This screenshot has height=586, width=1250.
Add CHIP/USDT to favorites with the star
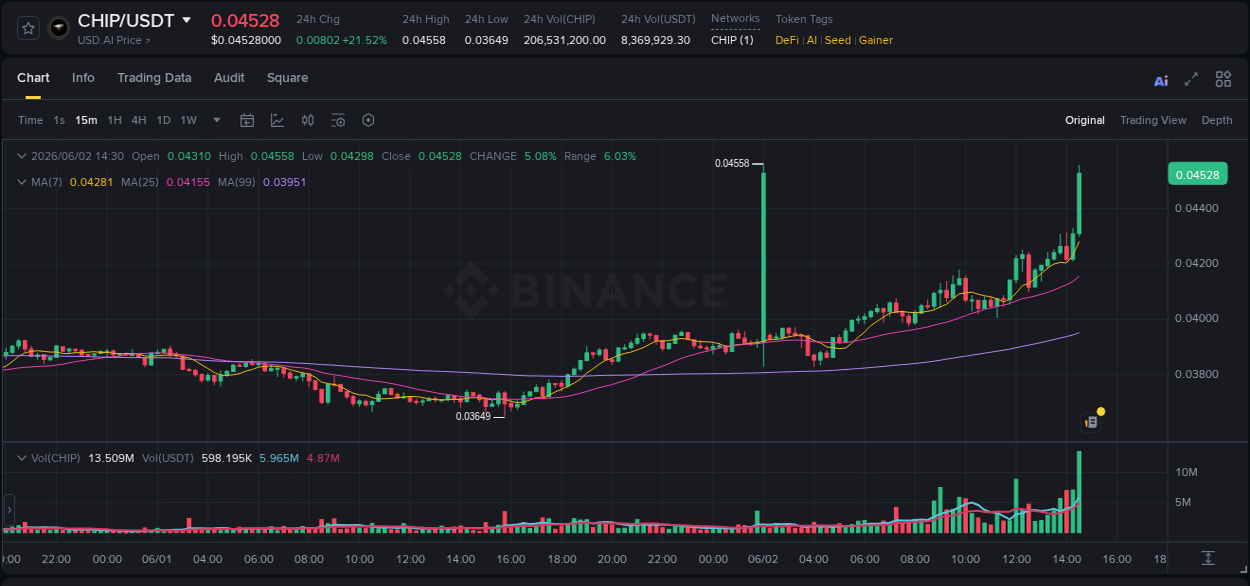point(29,28)
